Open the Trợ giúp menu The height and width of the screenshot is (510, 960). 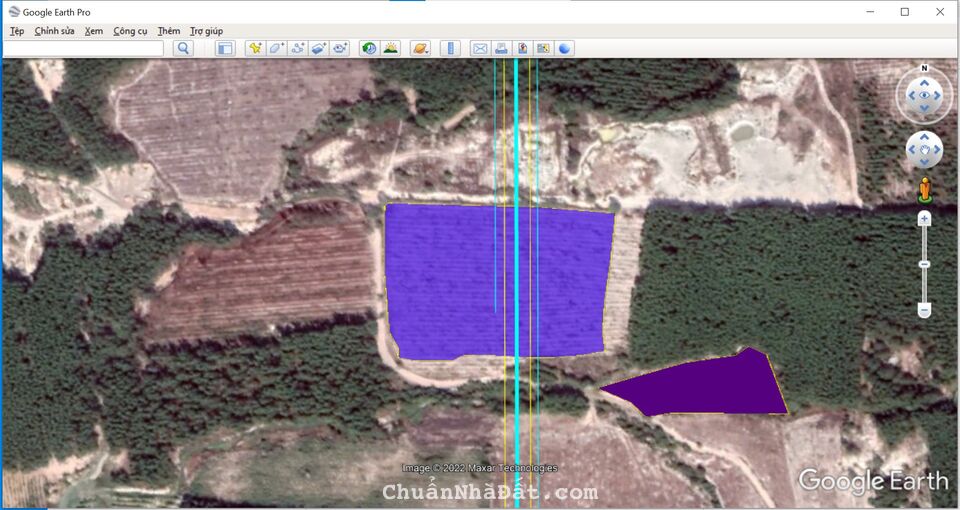point(207,31)
